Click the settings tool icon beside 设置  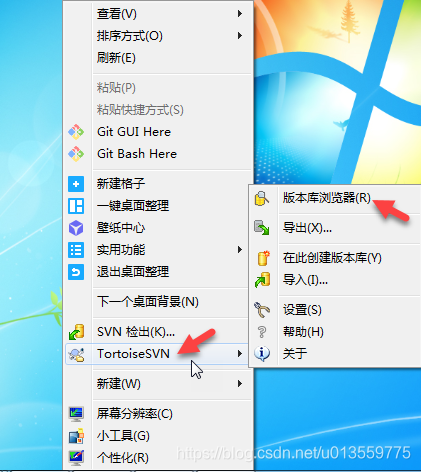coord(262,310)
